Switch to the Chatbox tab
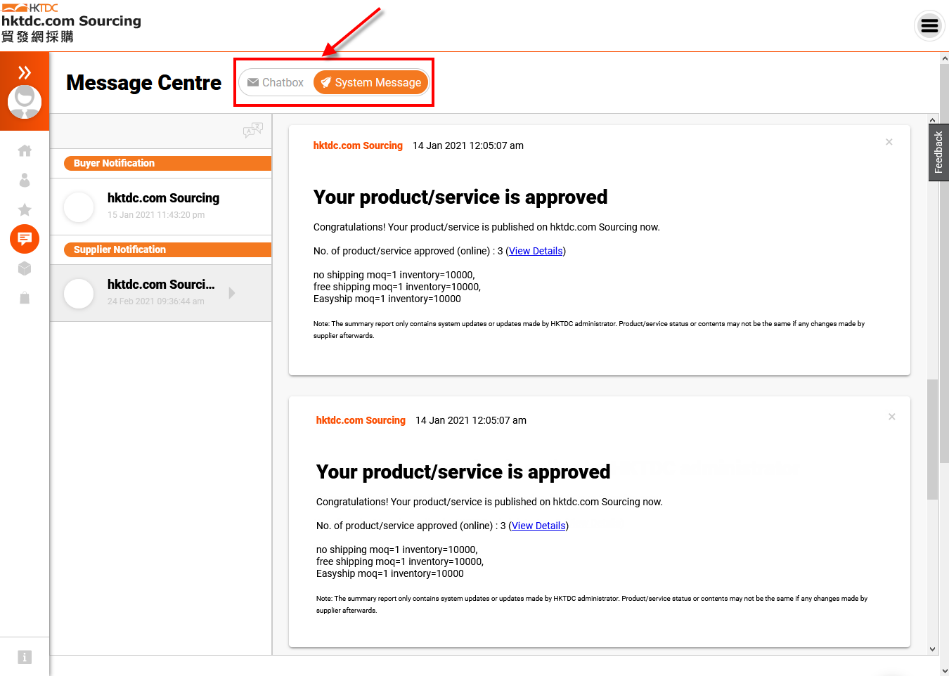This screenshot has height=676, width=949. pos(276,82)
